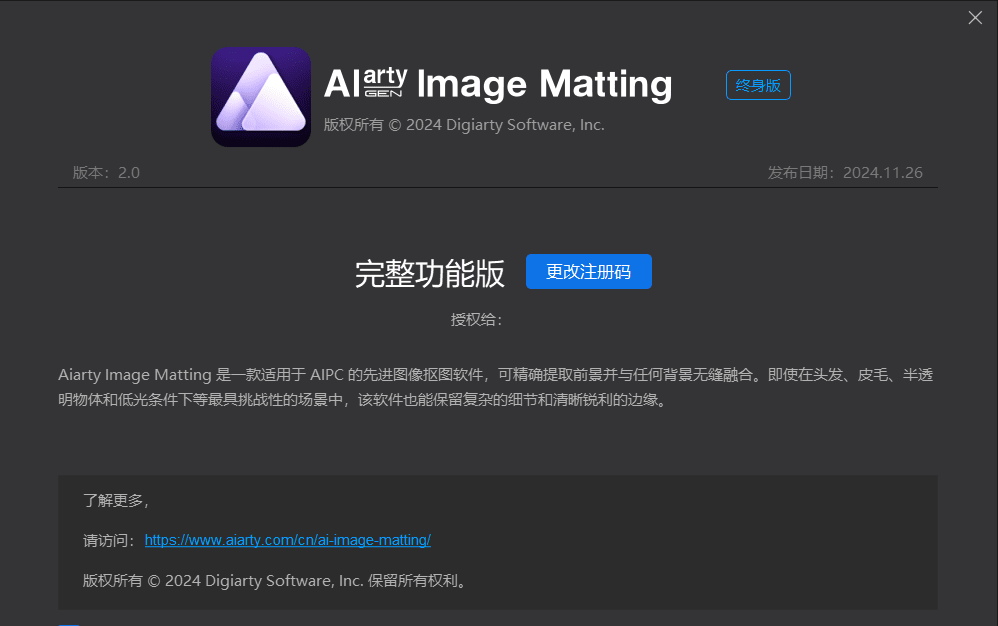Click the purple Aiarty mountain app icon
Viewport: 998px width, 626px height.
coord(261,97)
